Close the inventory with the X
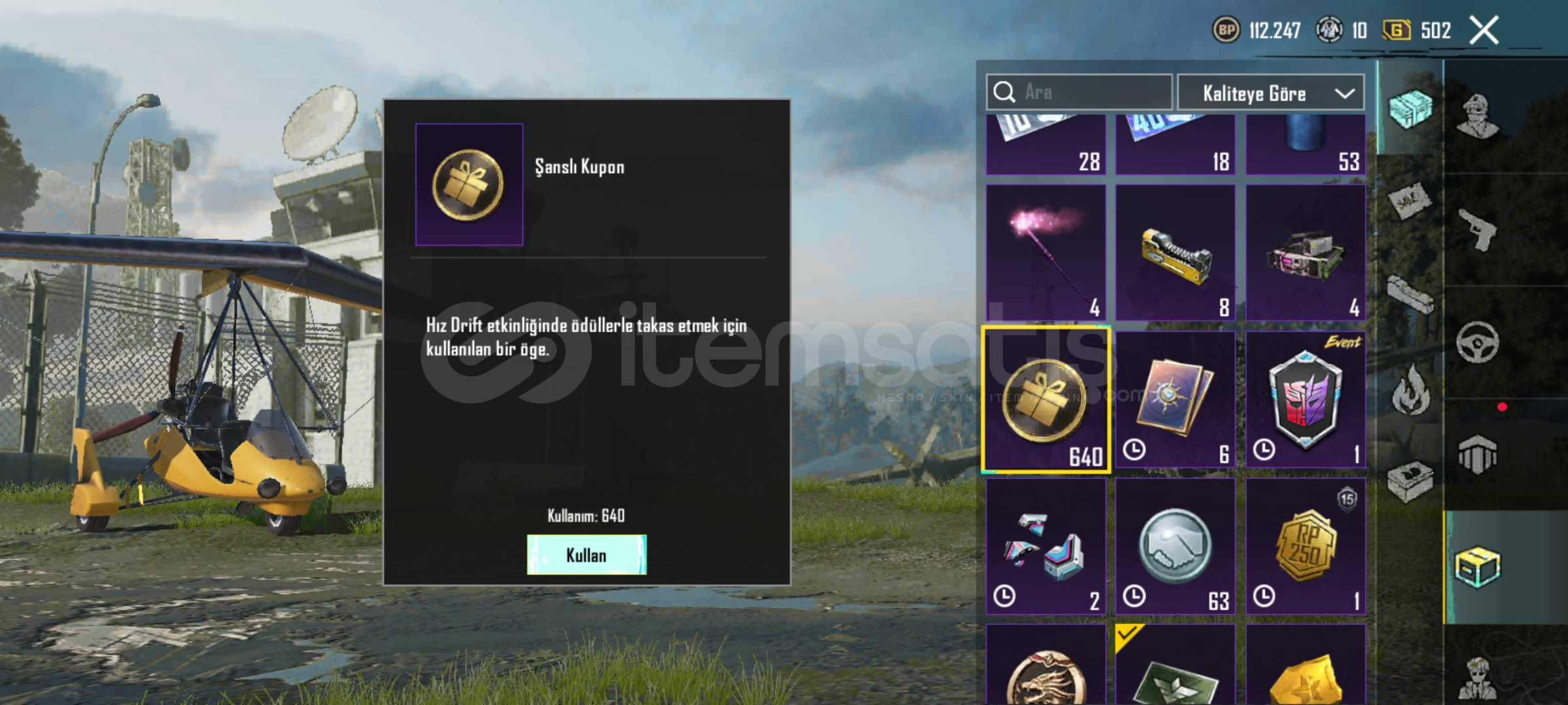This screenshot has height=705, width=1568. tap(1484, 30)
